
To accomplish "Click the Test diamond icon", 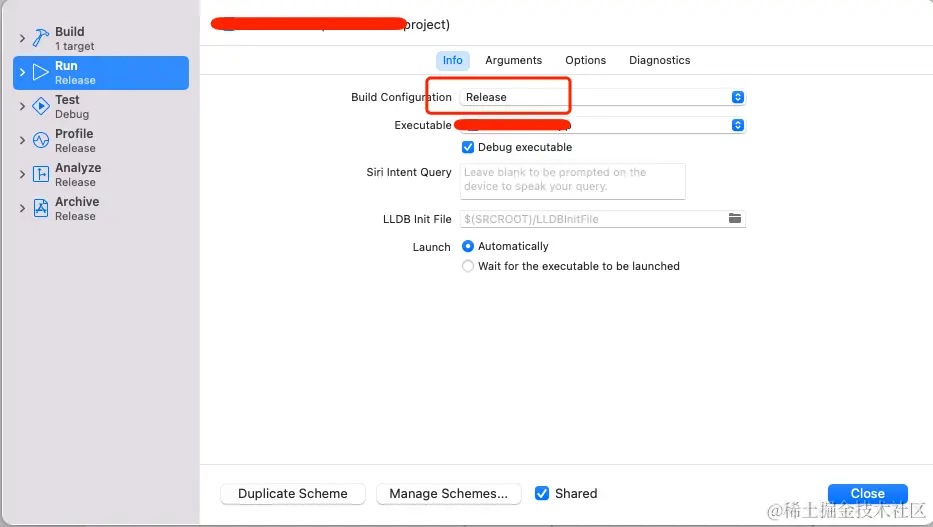I will pos(40,106).
